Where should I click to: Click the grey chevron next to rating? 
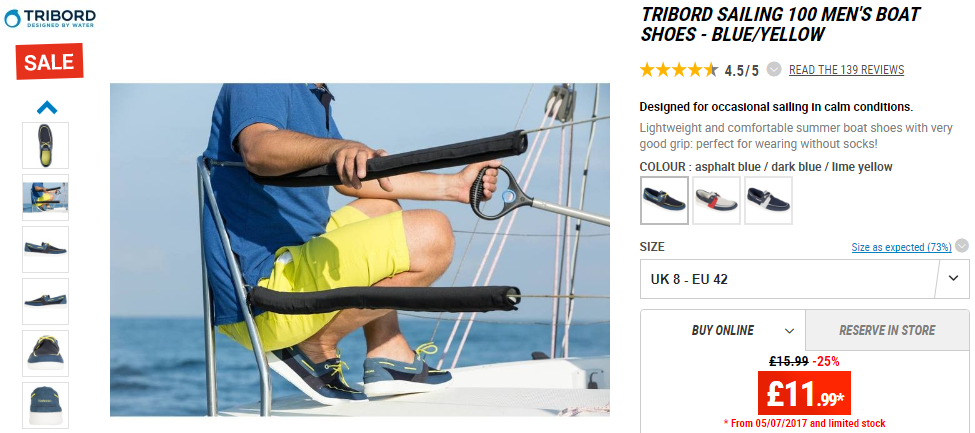coord(774,69)
